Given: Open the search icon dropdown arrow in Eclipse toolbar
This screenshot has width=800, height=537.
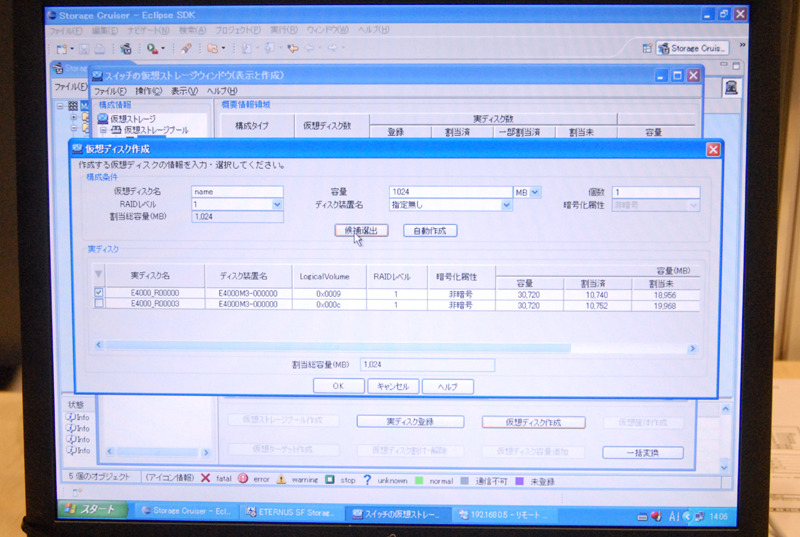Looking at the screenshot, I should tap(163, 49).
